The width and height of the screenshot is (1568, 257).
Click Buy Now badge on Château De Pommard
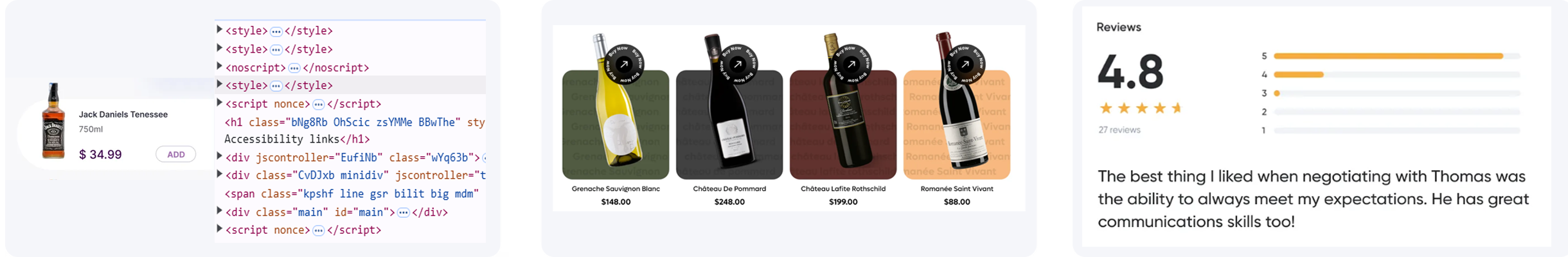tap(737, 64)
